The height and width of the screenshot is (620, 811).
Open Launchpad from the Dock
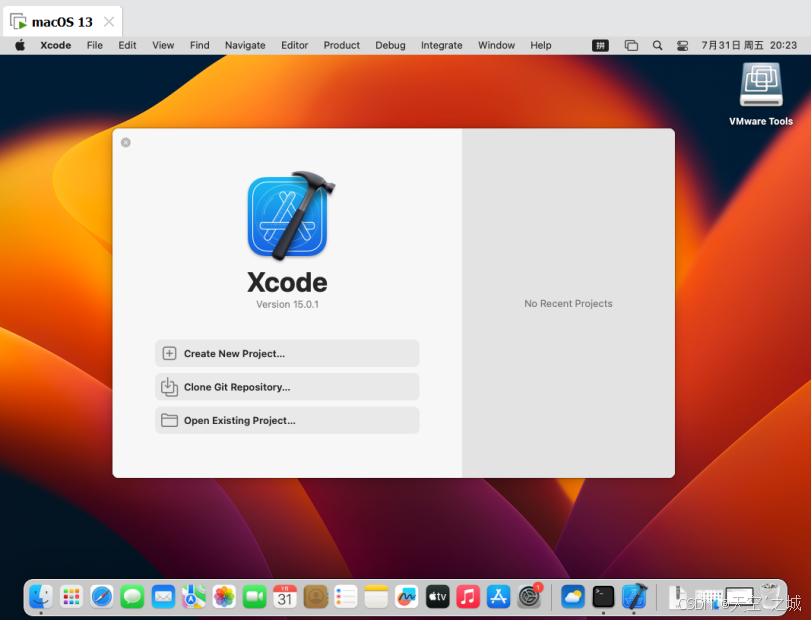tap(71, 597)
